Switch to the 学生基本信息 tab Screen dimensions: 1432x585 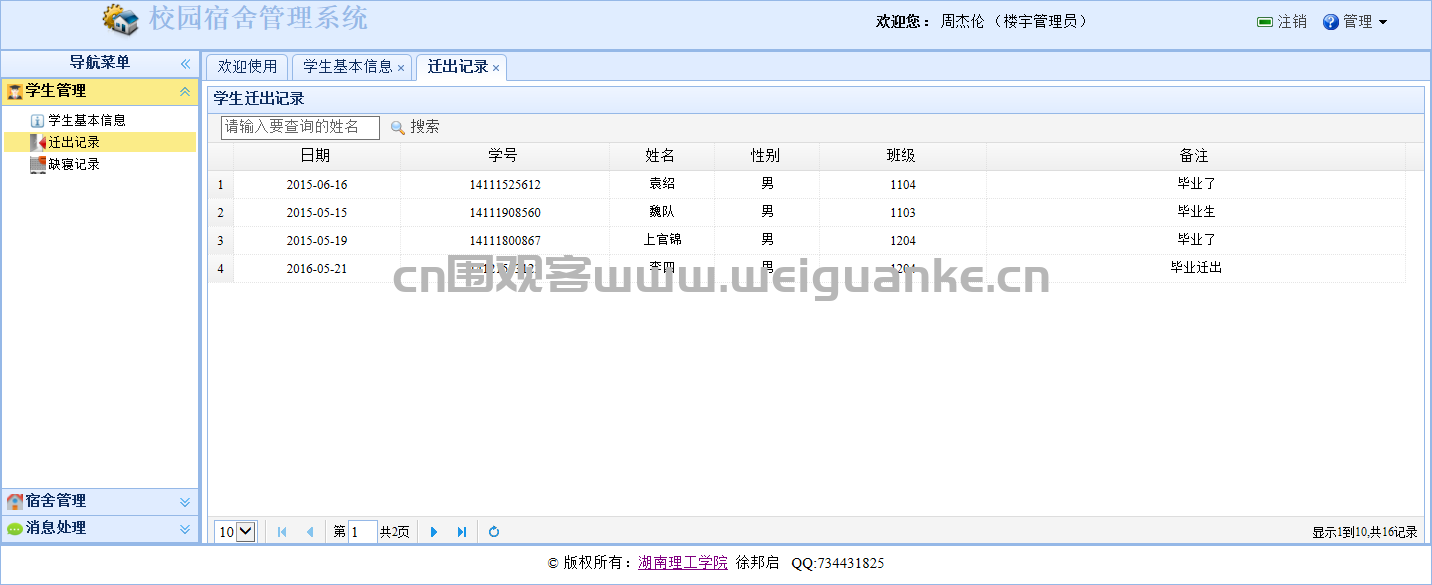tap(348, 67)
